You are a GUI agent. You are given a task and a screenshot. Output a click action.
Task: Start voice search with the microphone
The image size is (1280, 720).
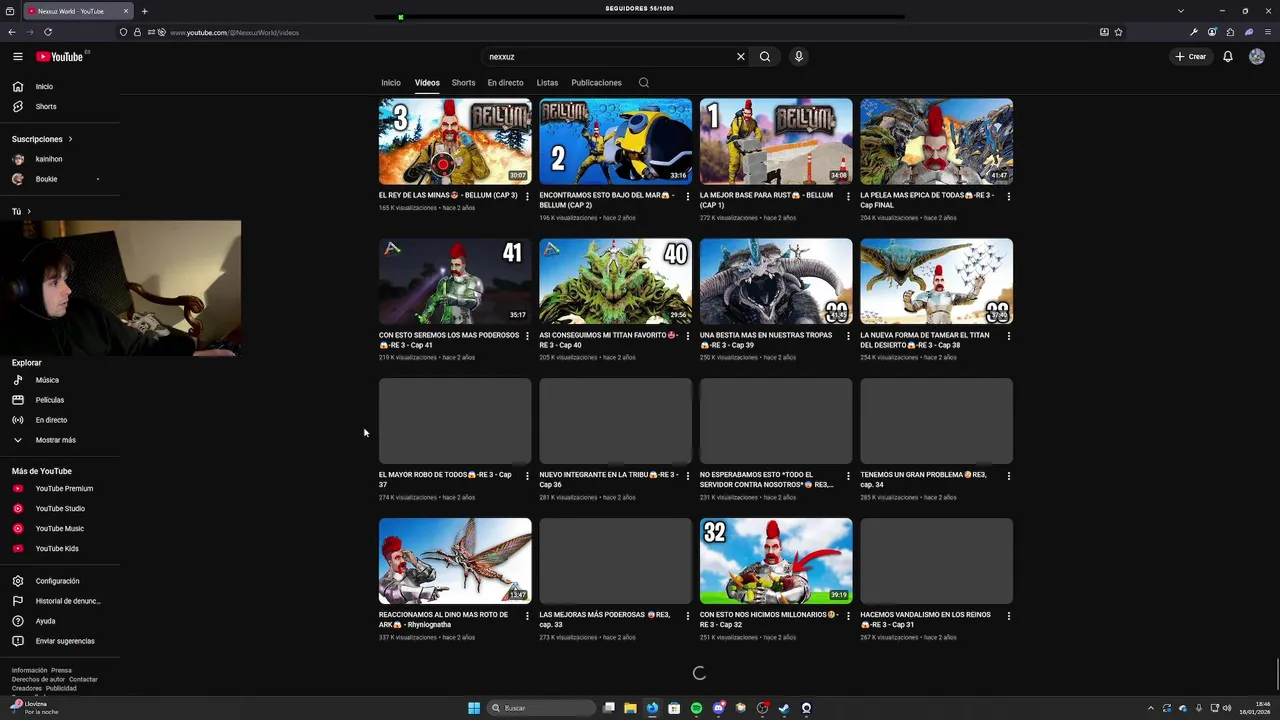coord(798,57)
